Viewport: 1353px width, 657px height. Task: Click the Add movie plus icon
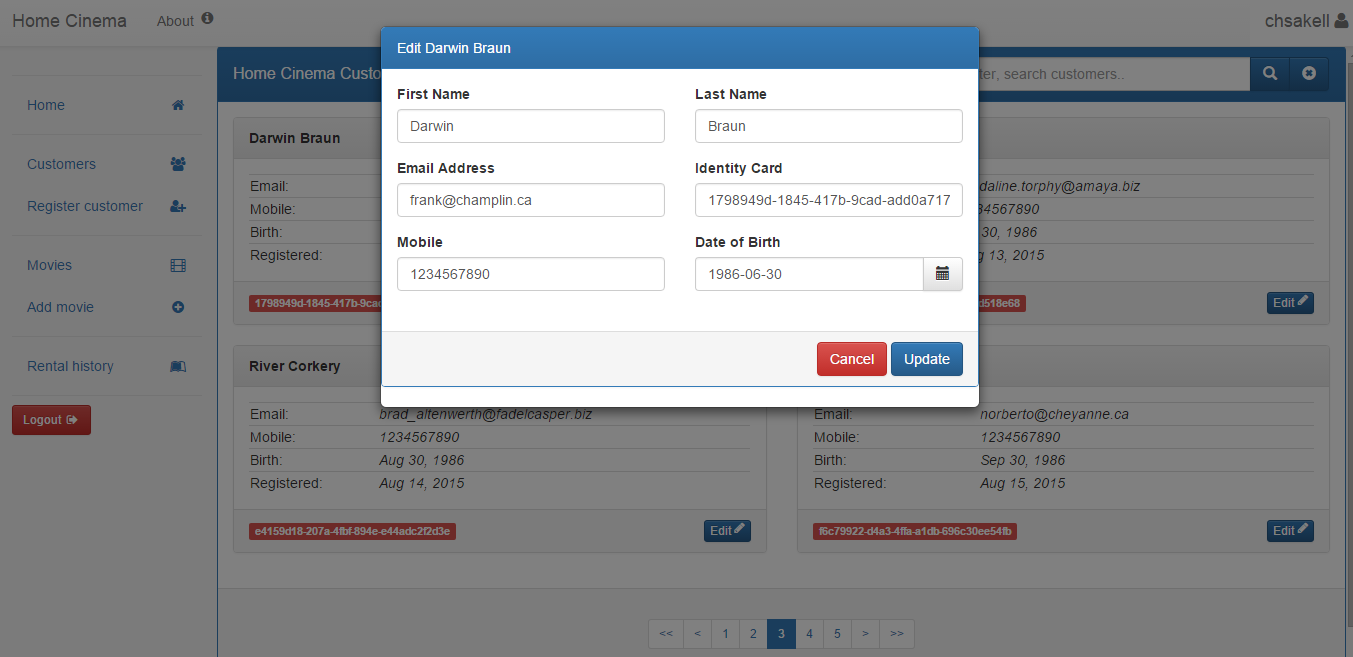pos(178,307)
